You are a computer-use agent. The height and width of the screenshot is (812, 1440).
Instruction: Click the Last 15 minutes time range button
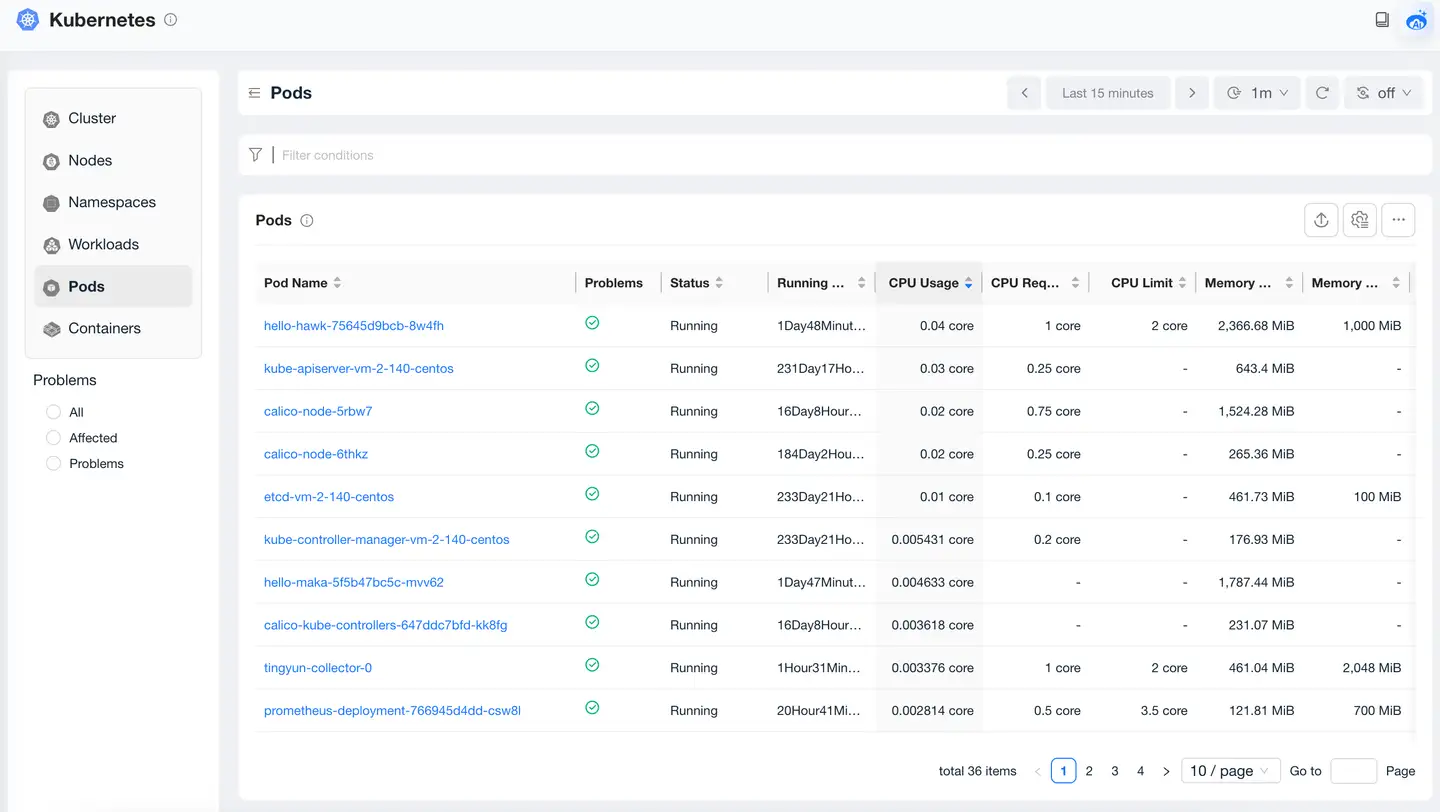[x=1107, y=93]
